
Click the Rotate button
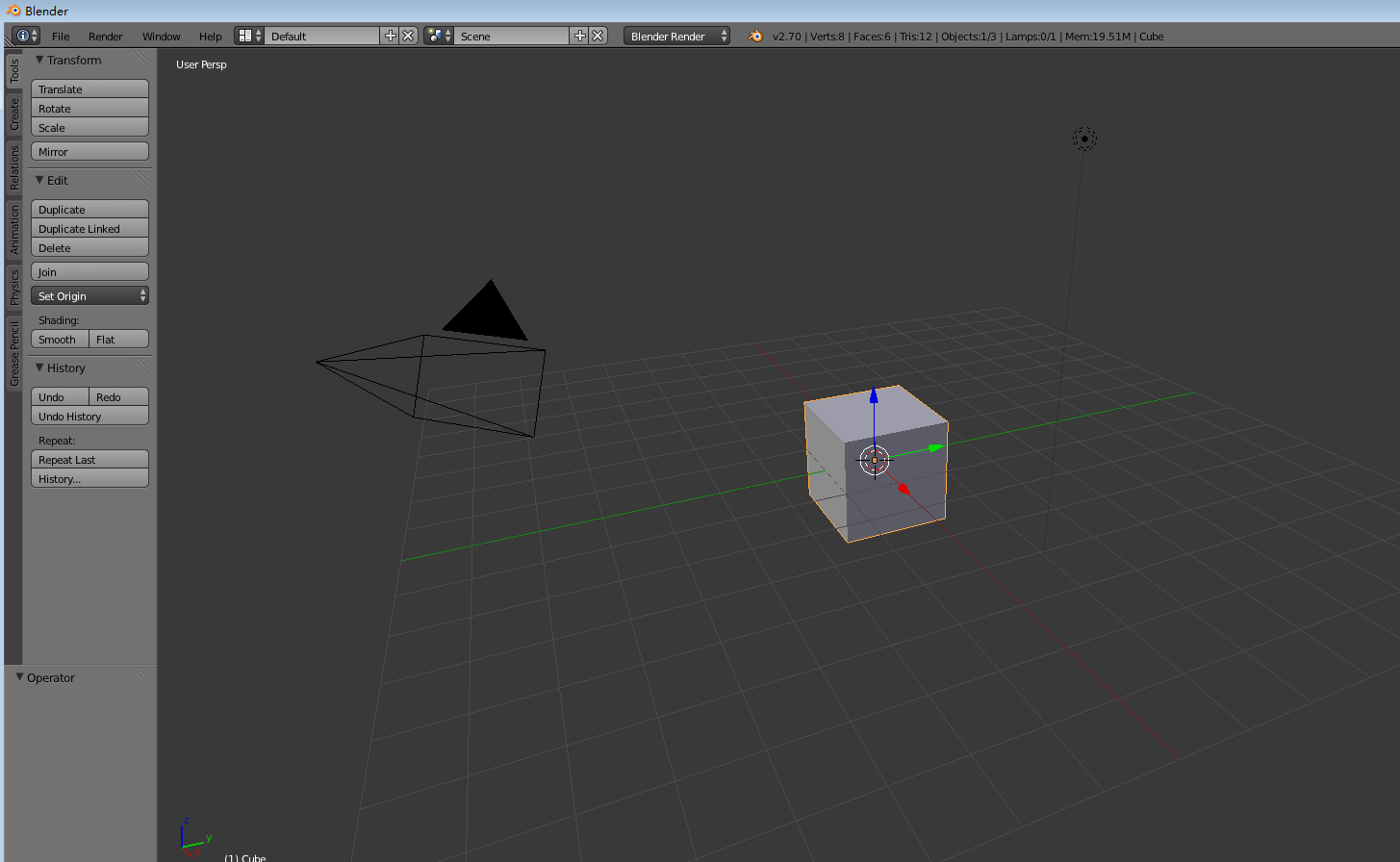pyautogui.click(x=89, y=108)
